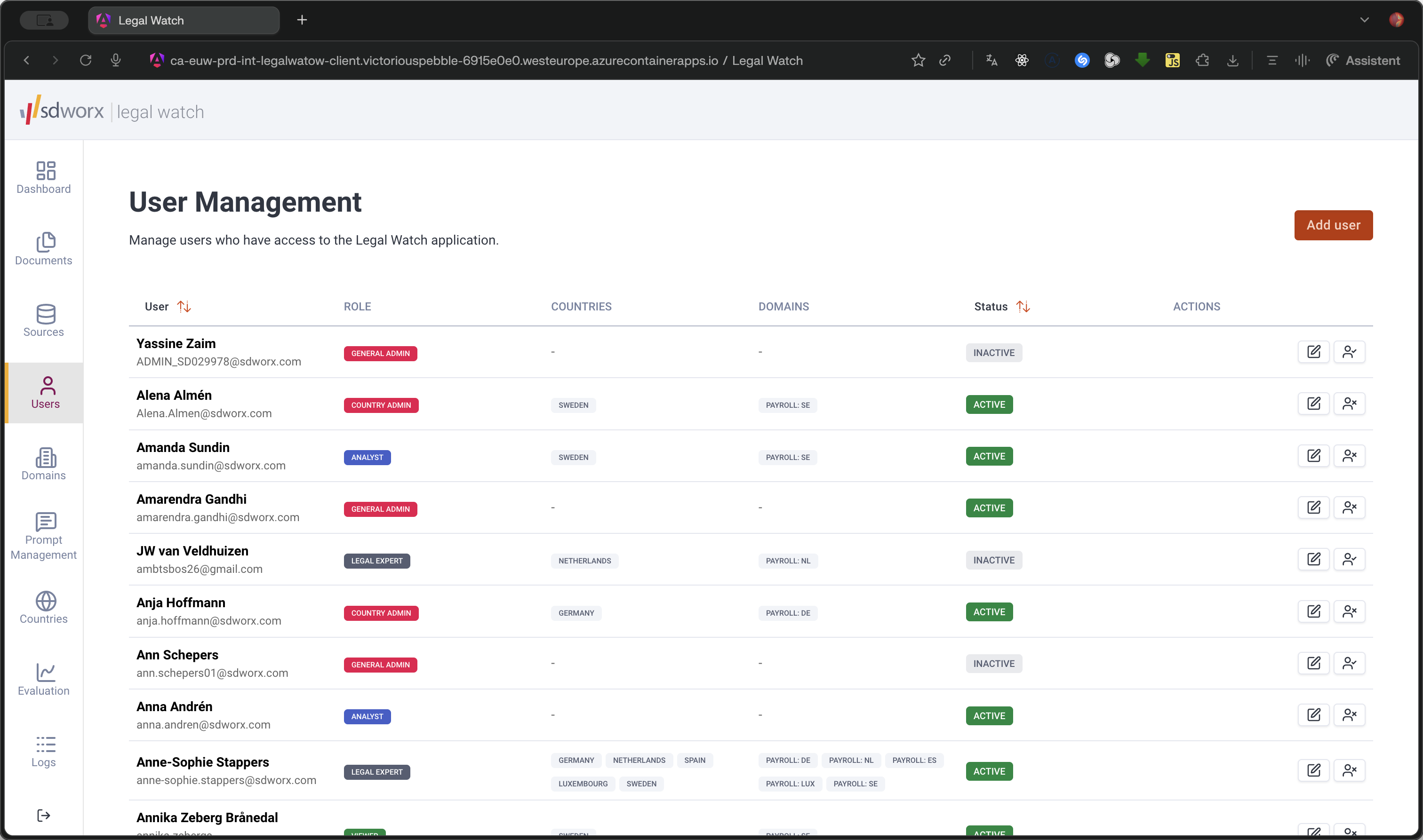1423x840 pixels.
Task: Edit user JW van Veldhuizen
Action: tap(1314, 559)
